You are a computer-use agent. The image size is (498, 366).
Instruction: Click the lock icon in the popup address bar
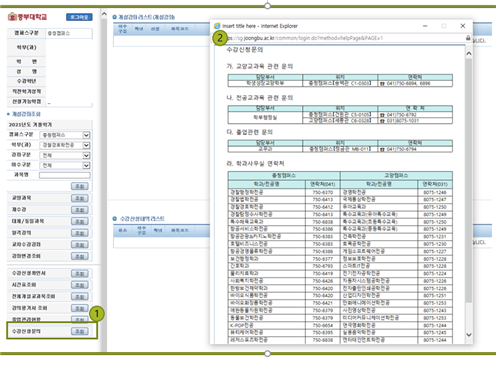[468, 38]
